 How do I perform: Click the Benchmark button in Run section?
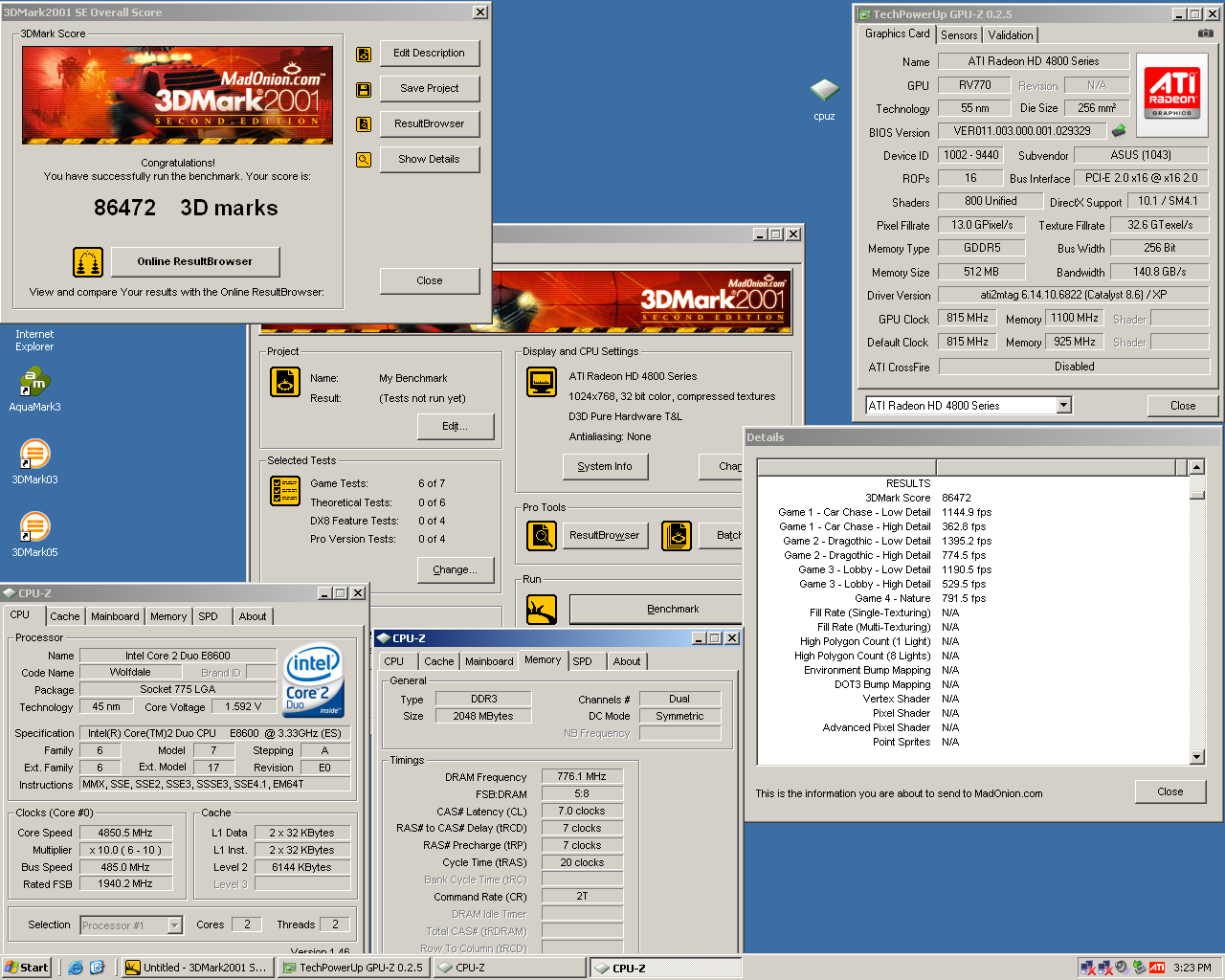coord(657,610)
